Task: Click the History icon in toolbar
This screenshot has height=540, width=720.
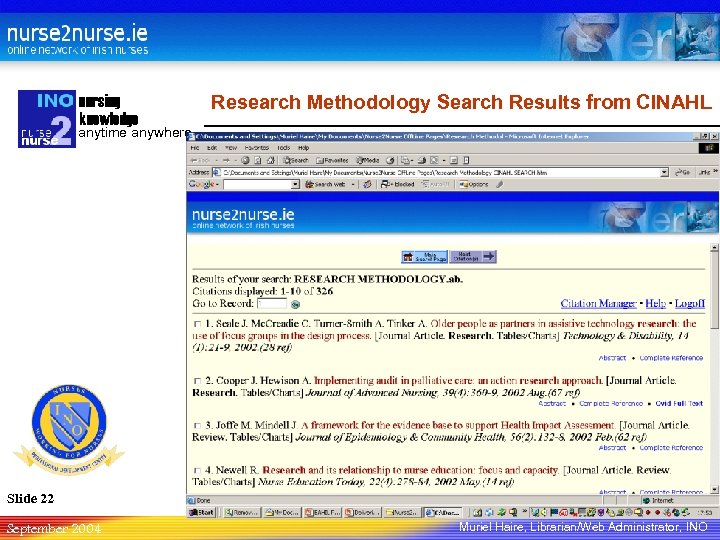Action: pos(390,160)
